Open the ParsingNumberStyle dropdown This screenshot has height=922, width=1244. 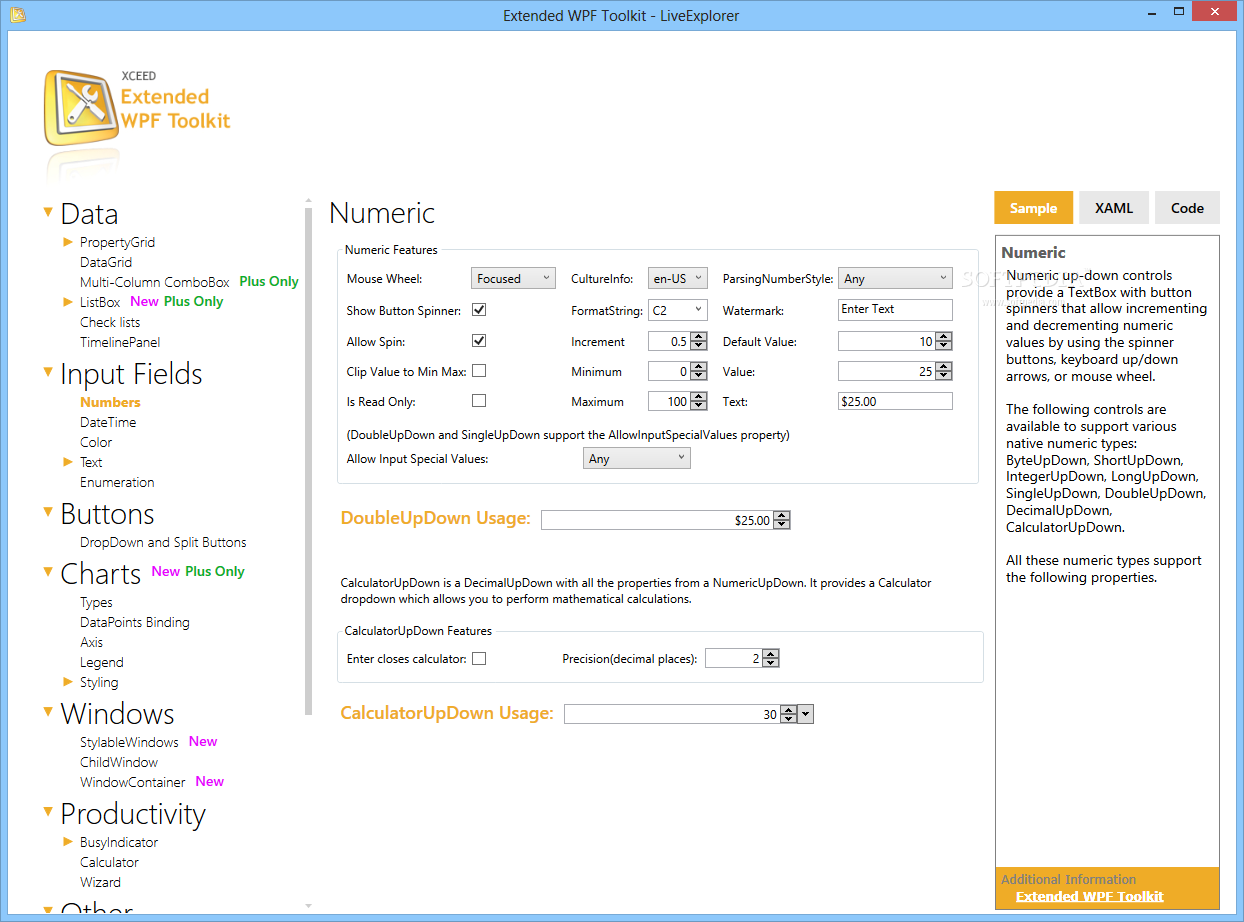click(895, 278)
